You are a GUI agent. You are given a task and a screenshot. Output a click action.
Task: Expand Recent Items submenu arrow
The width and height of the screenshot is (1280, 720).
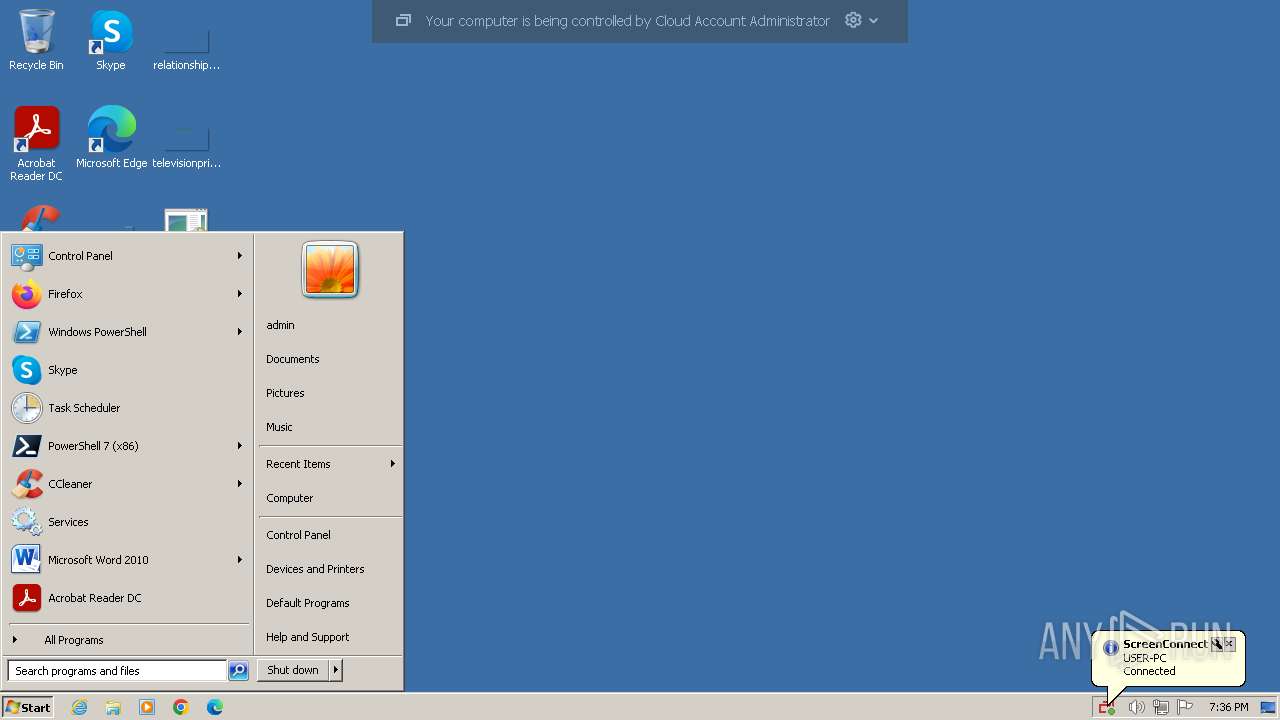[x=393, y=464]
